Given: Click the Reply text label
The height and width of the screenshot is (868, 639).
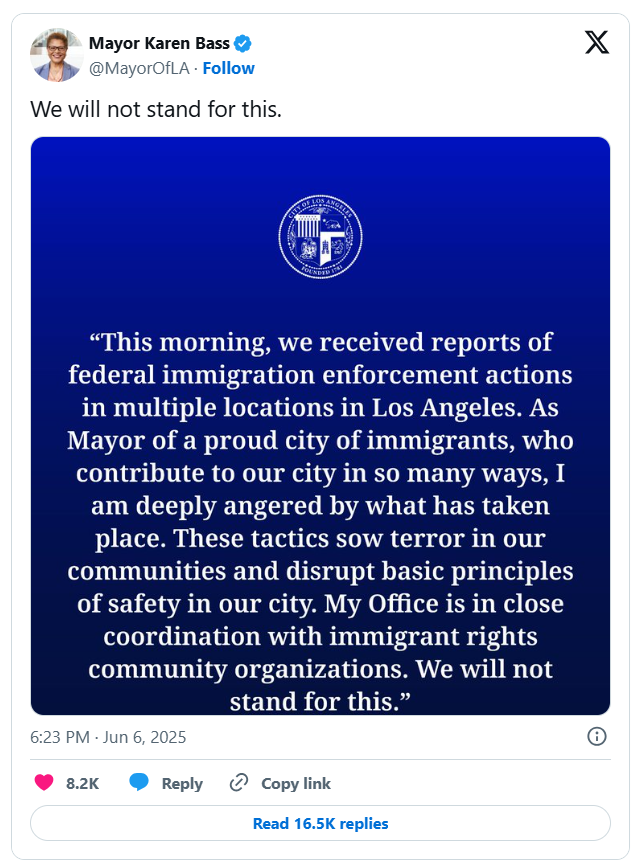Looking at the screenshot, I should coord(182,784).
